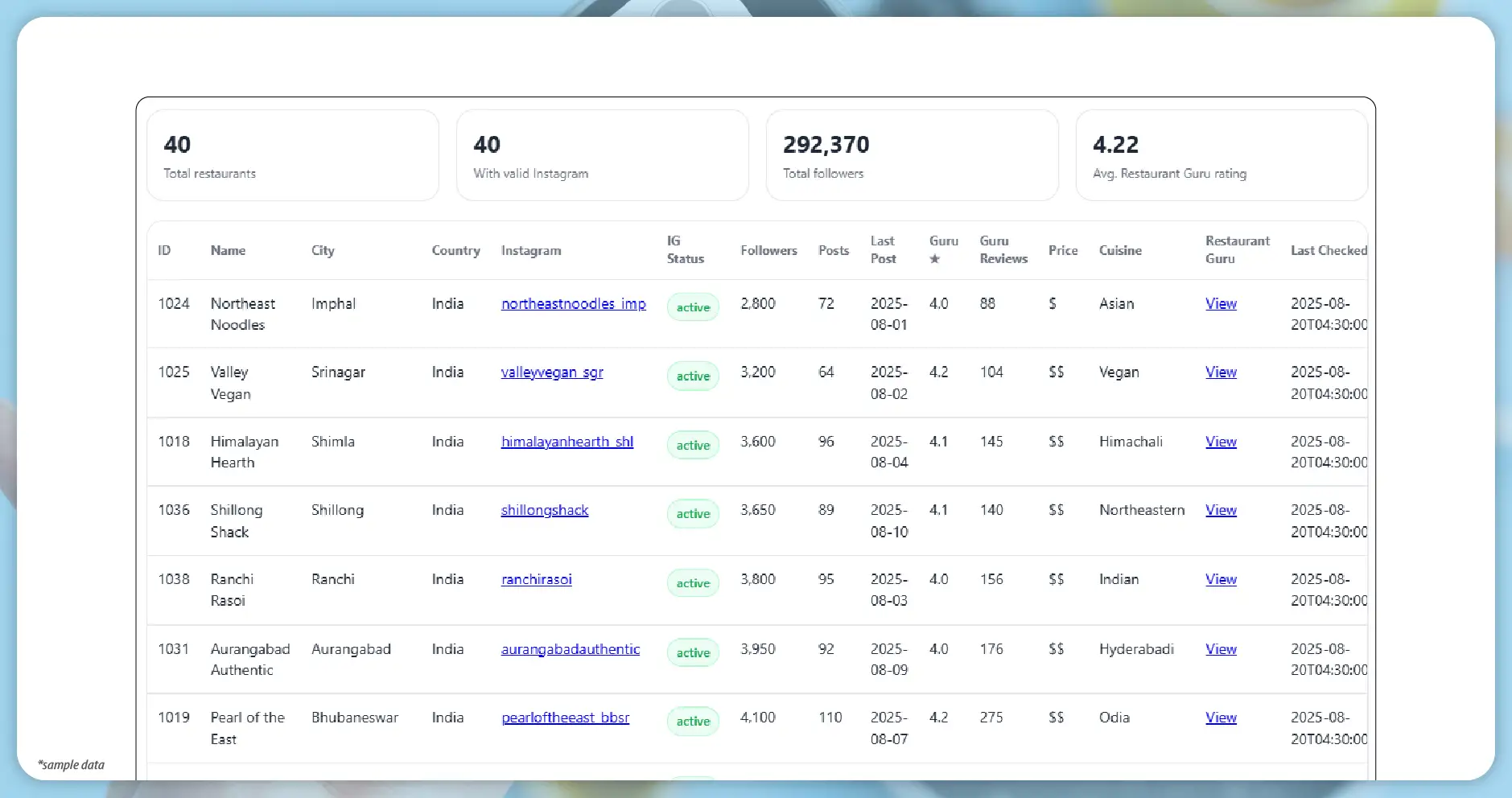The width and height of the screenshot is (1512, 798).
Task: Open the himalayanhearth_shl Instagram link
Action: coord(567,441)
